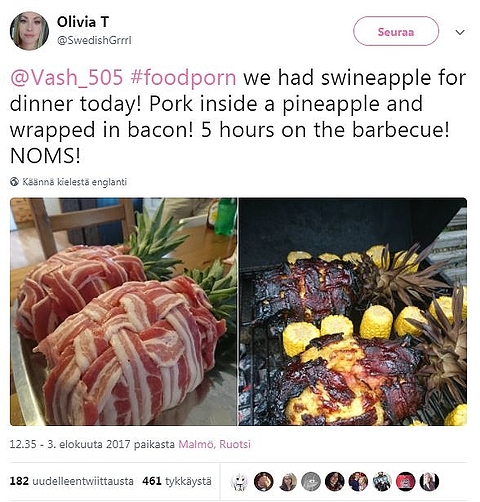Open the #foodporn hashtag

[183, 78]
